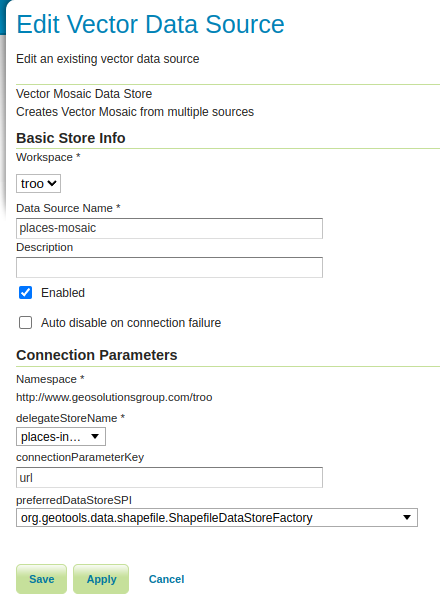Click the Basic Store Info section heading
The image size is (440, 601).
(x=71, y=138)
